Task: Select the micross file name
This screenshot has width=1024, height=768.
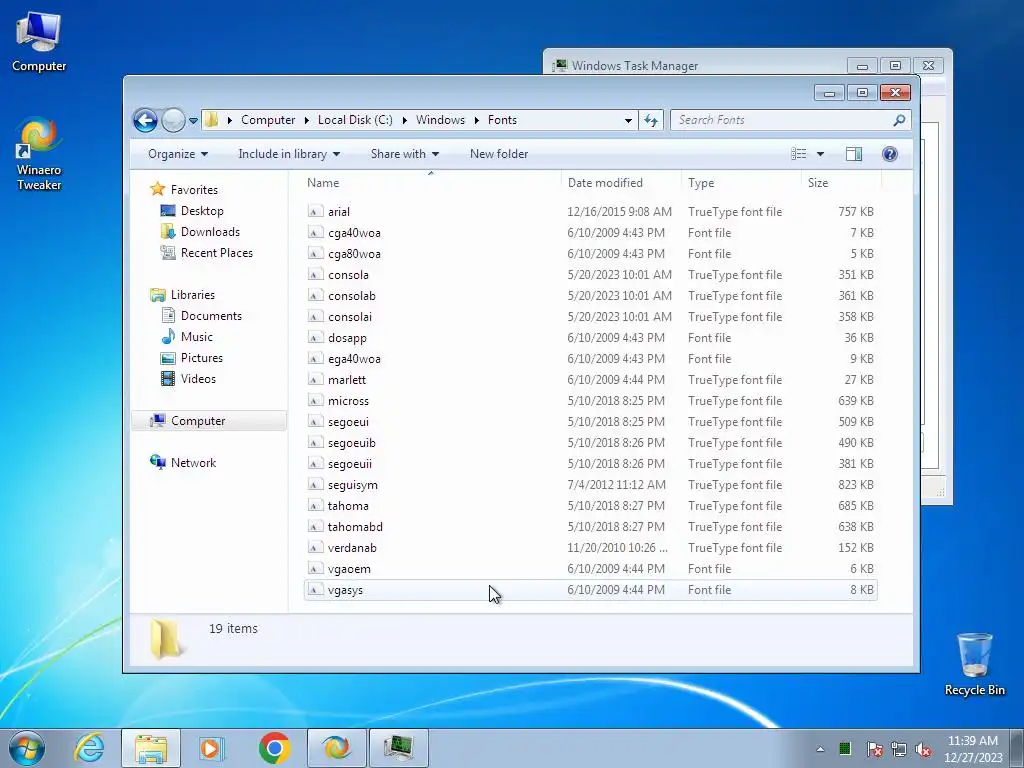Action: pyautogui.click(x=348, y=401)
